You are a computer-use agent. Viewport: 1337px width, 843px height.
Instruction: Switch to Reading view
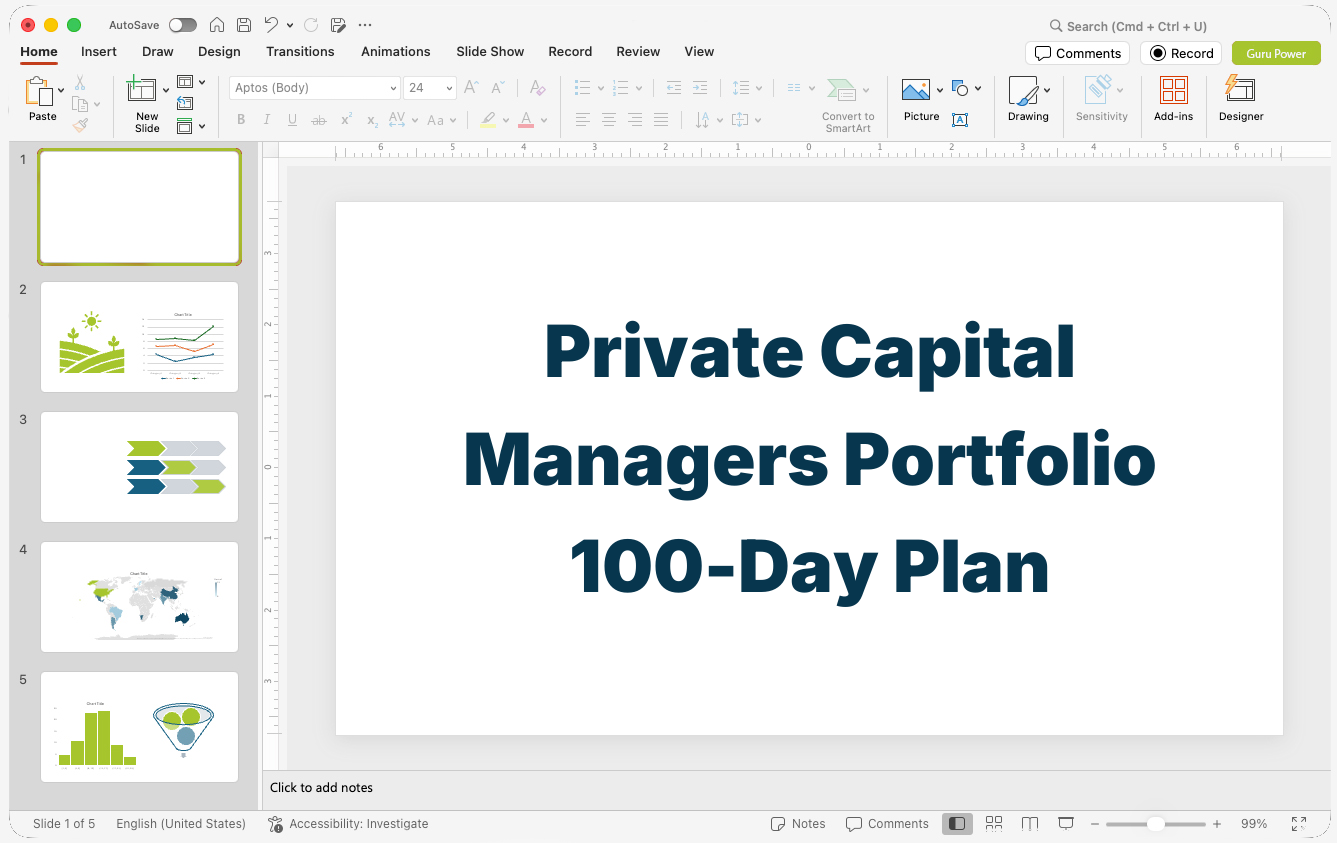coord(1029,824)
